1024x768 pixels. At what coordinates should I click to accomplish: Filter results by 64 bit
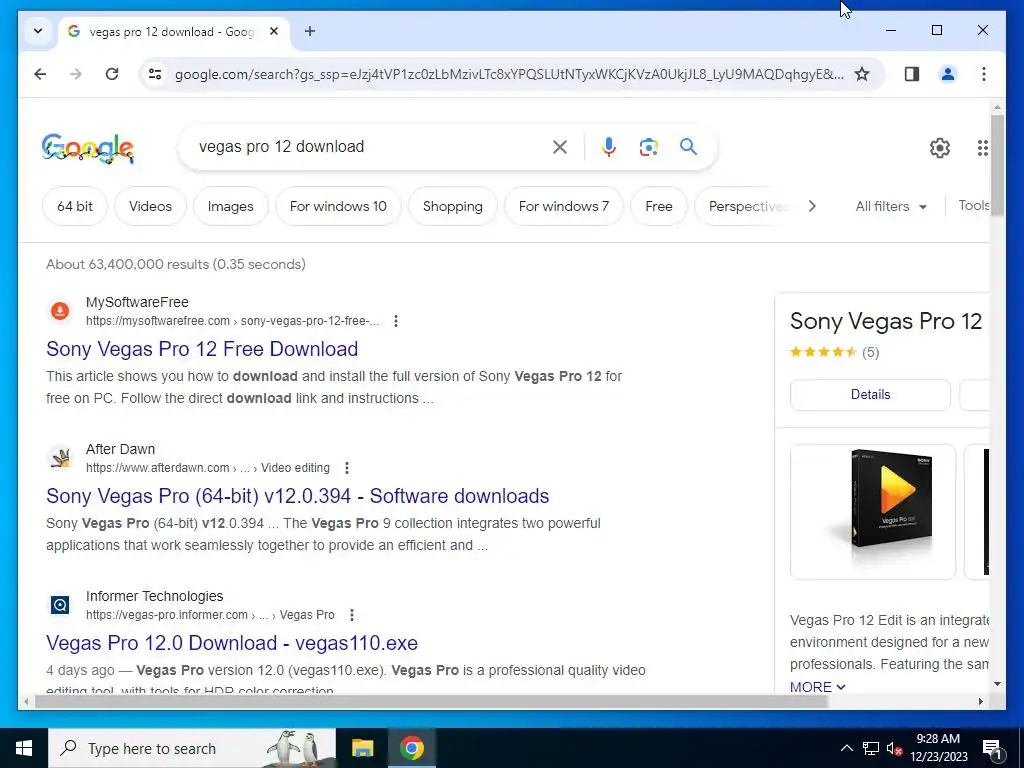pos(74,206)
